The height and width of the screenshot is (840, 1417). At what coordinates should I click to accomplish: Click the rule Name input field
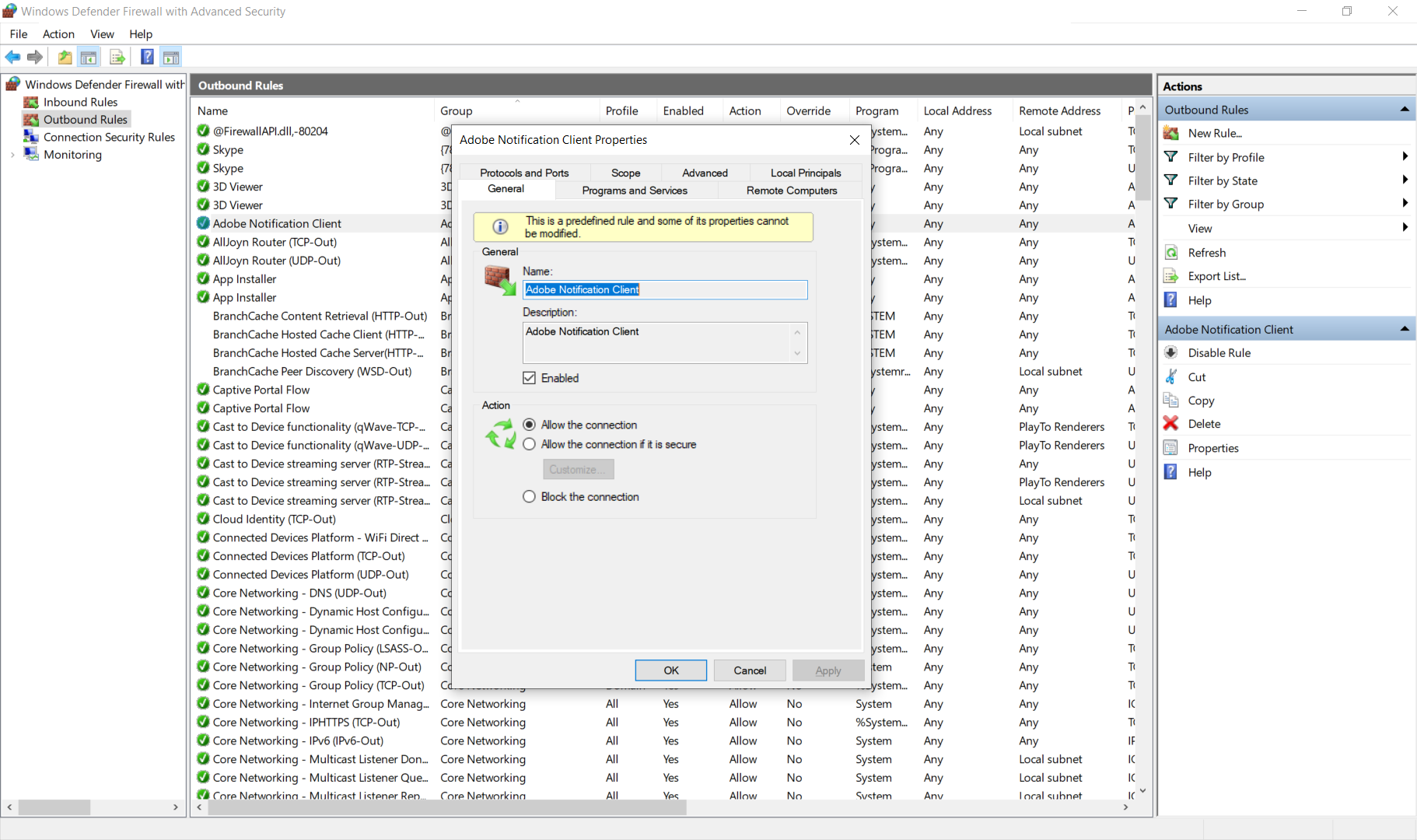(x=665, y=289)
